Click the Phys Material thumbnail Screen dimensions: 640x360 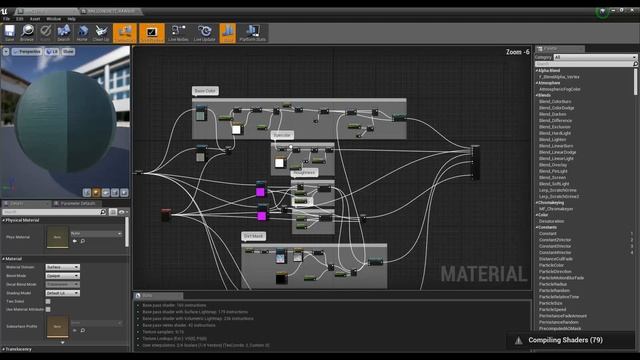pyautogui.click(x=58, y=237)
